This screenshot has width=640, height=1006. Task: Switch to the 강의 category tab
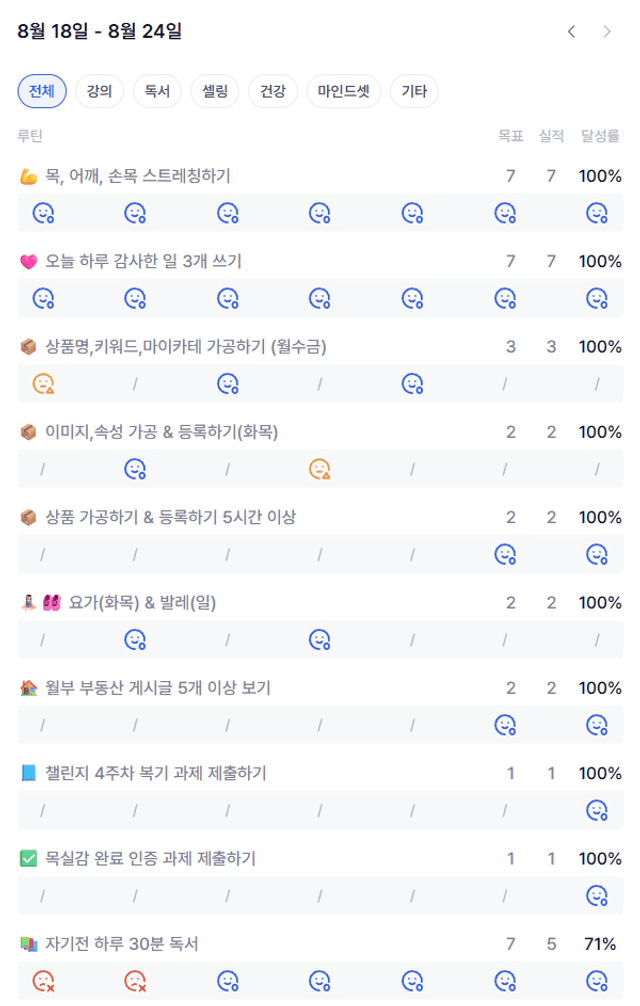pos(99,91)
